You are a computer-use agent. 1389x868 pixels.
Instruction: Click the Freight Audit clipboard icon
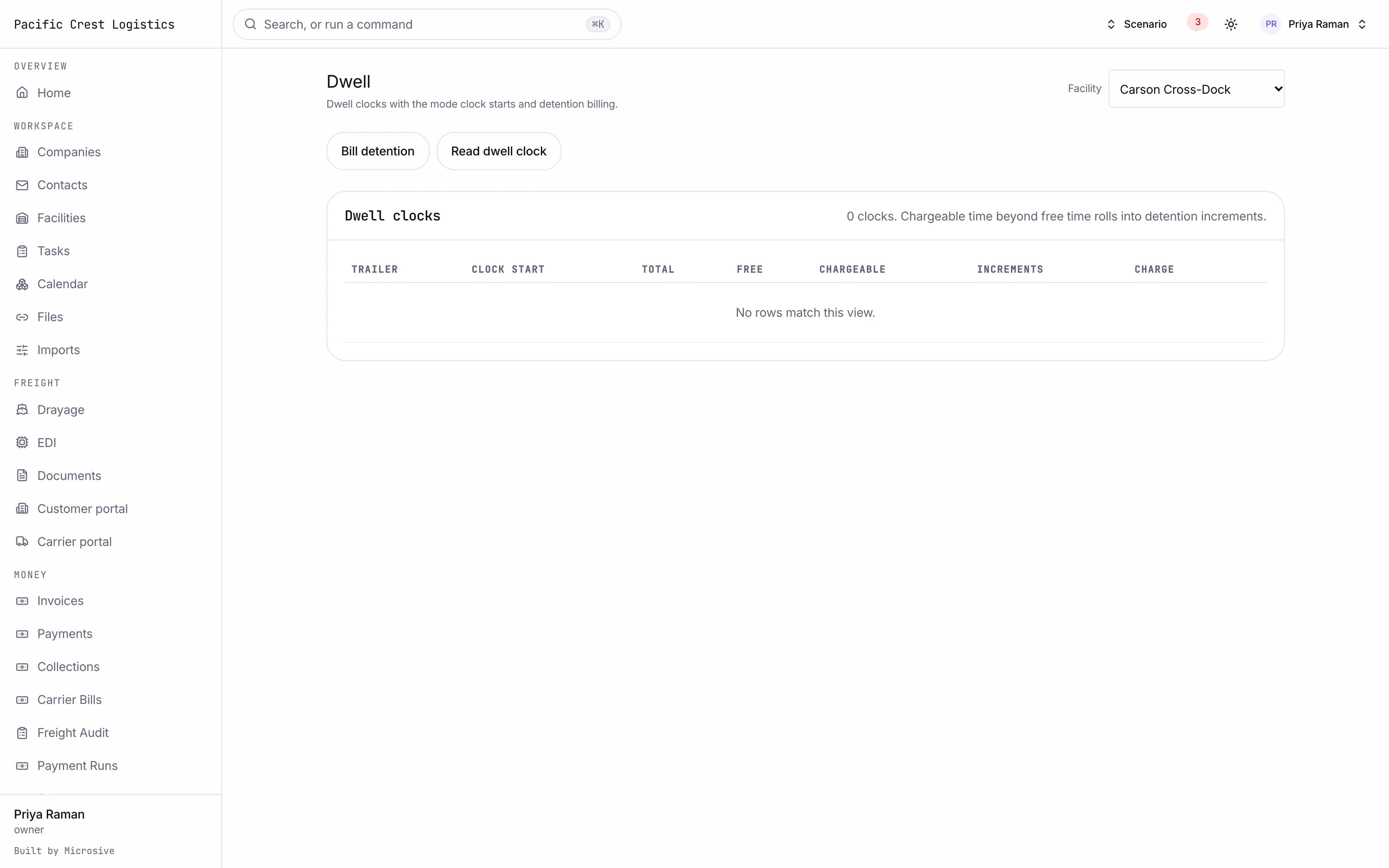[x=22, y=733]
